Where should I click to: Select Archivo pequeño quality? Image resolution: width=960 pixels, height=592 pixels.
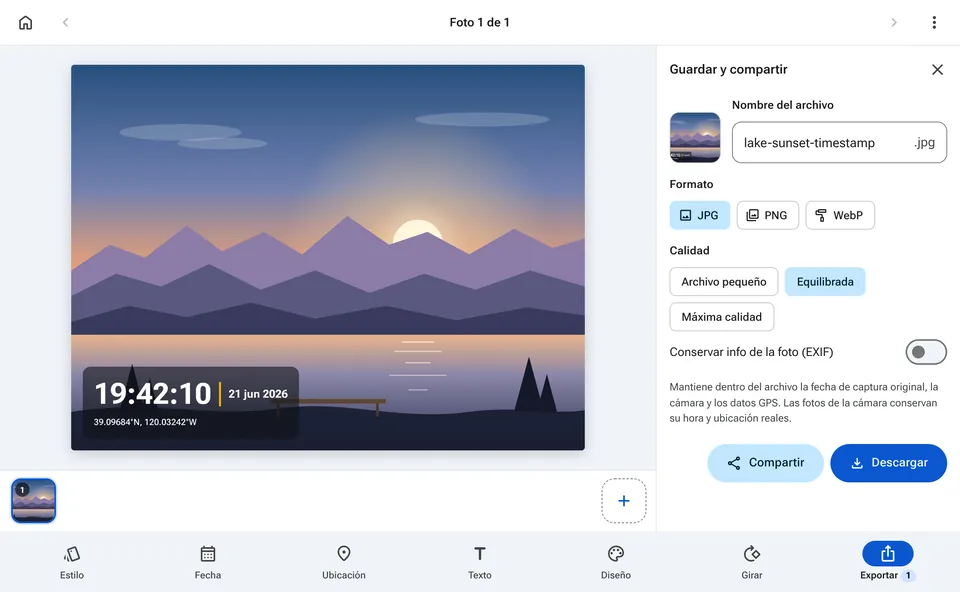tap(724, 282)
